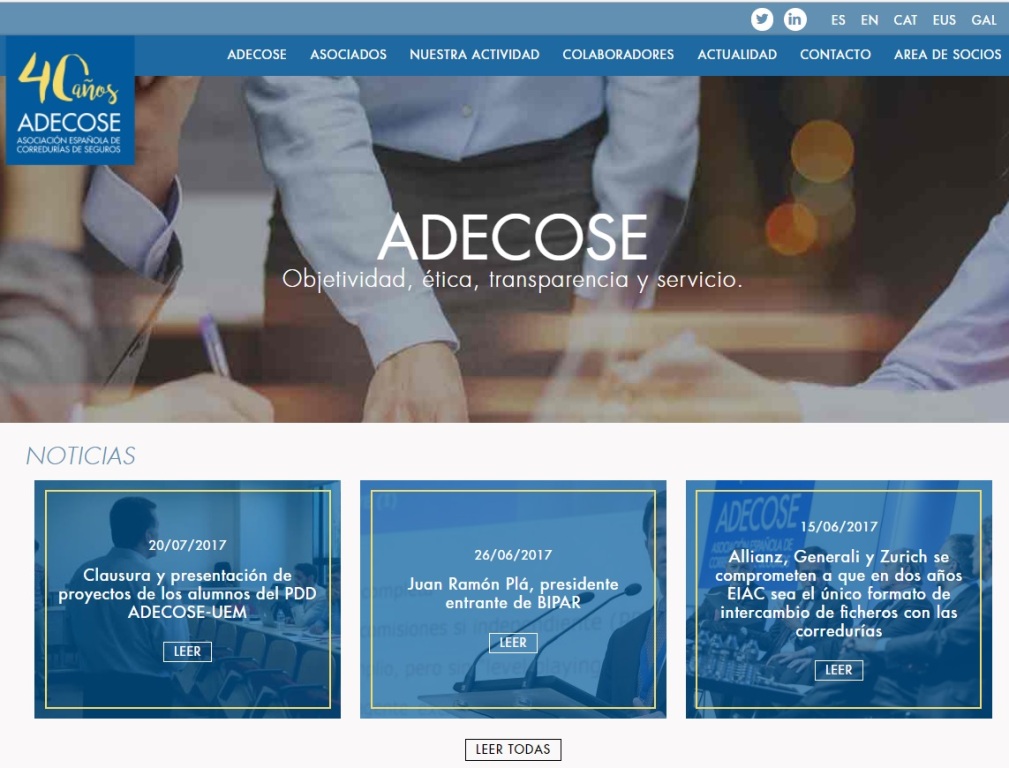
Task: Switch language to ES
Action: click(838, 20)
